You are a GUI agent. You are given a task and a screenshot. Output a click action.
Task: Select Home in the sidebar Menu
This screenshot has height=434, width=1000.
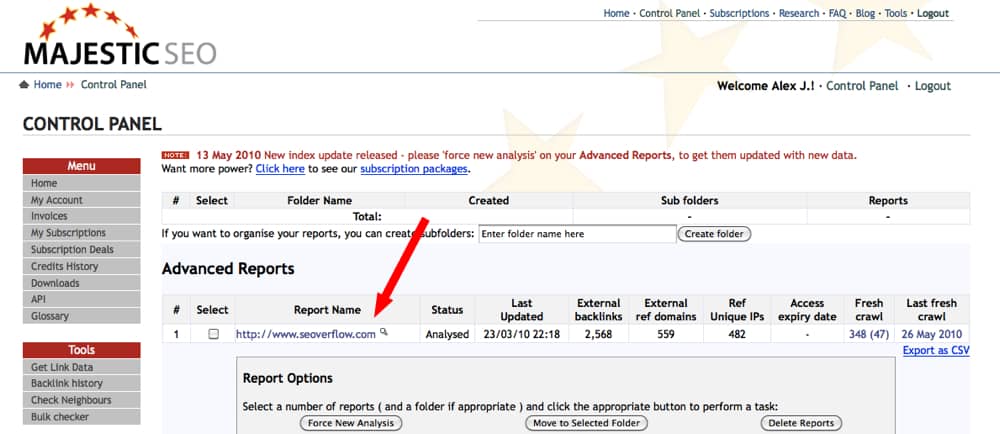point(82,184)
